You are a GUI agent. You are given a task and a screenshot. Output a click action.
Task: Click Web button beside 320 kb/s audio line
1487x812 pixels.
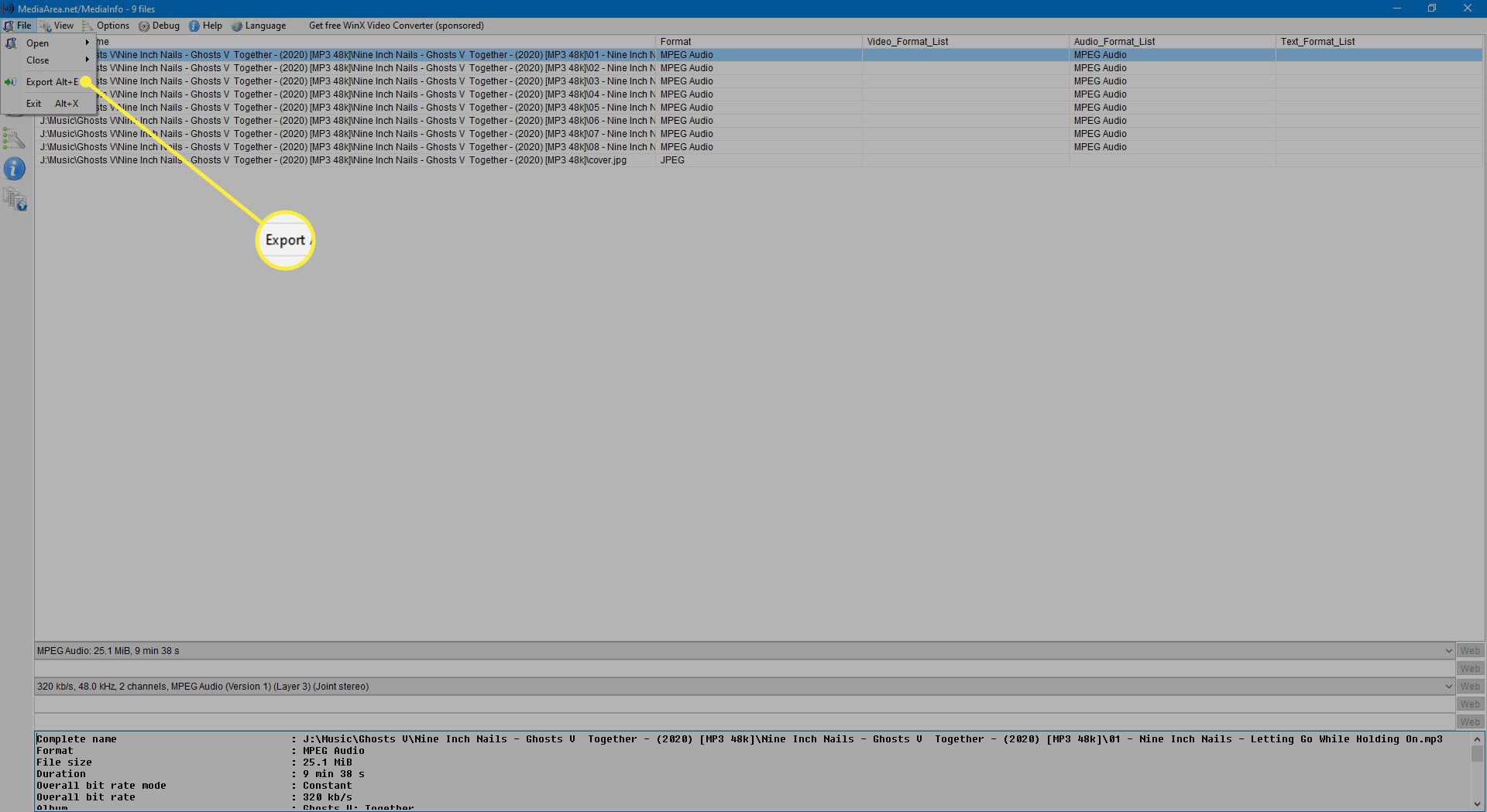(x=1470, y=687)
